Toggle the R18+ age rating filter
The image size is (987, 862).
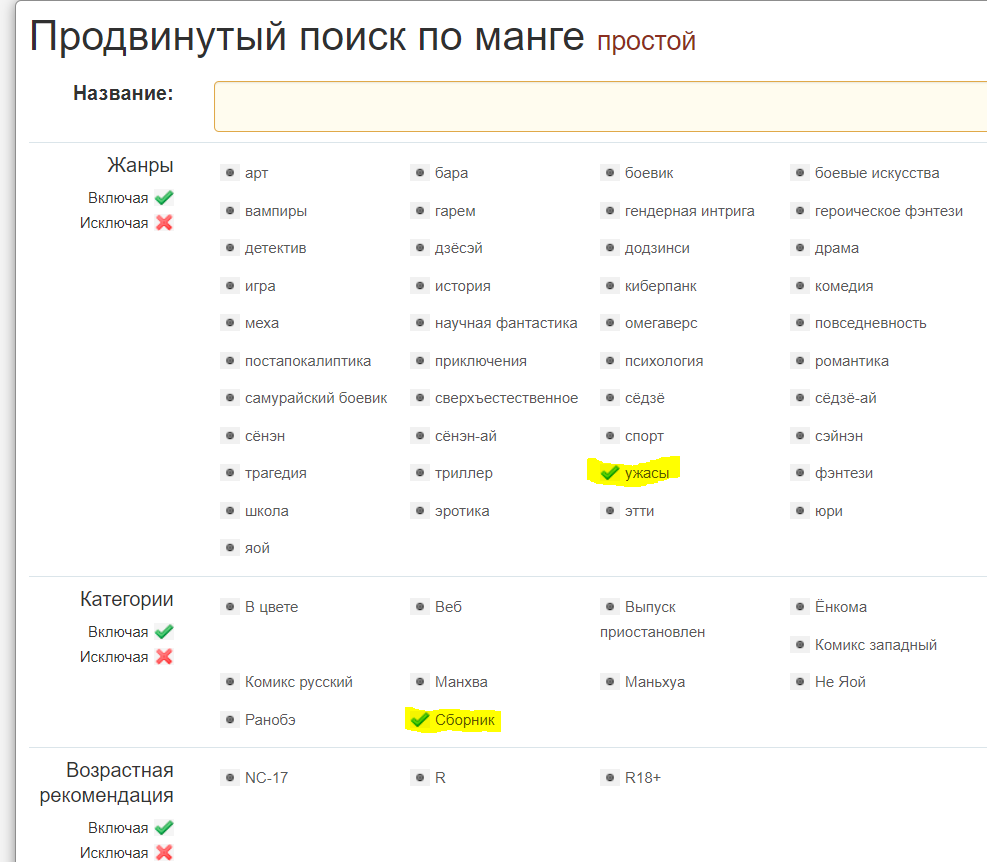(x=642, y=777)
